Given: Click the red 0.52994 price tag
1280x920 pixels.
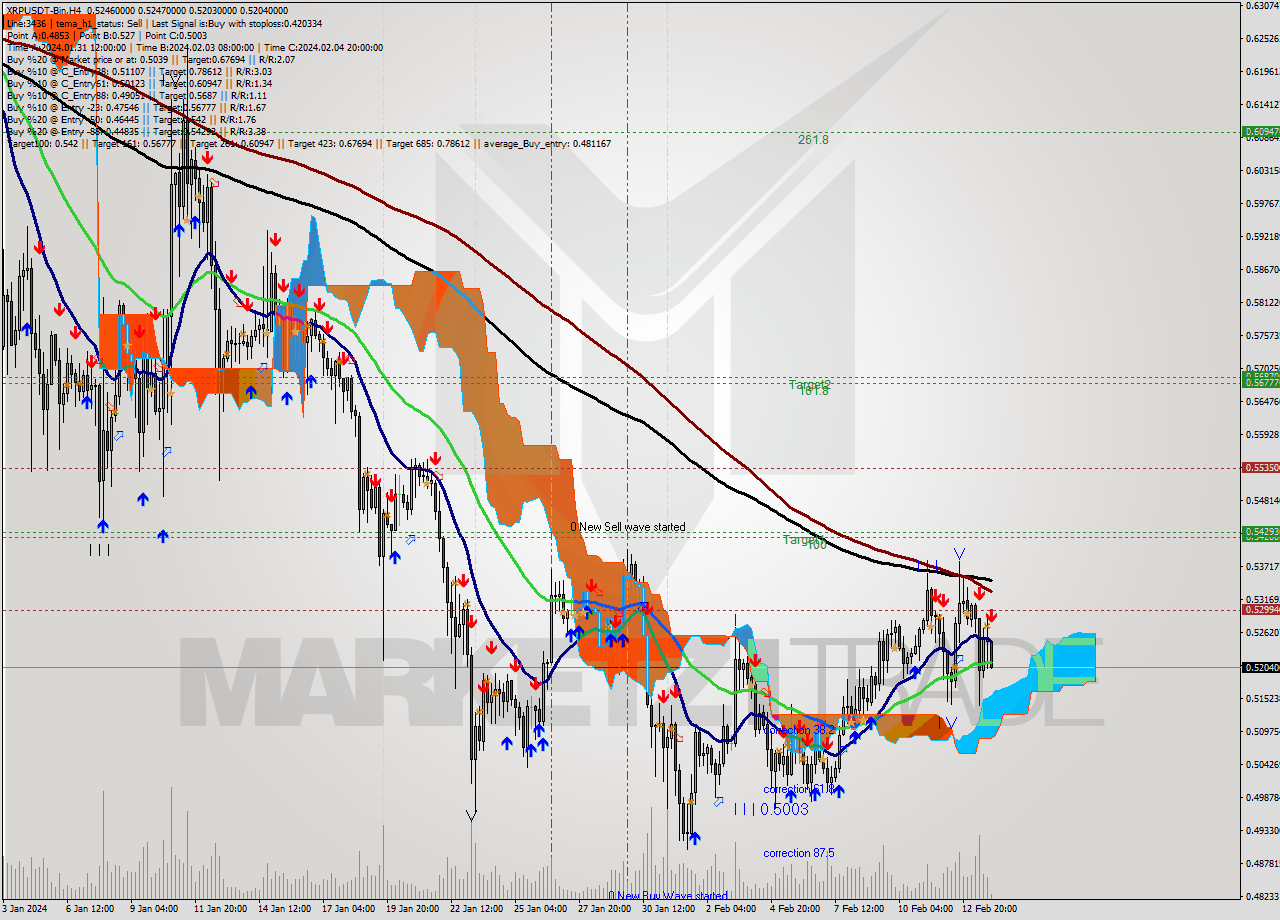Looking at the screenshot, I should coord(1260,609).
